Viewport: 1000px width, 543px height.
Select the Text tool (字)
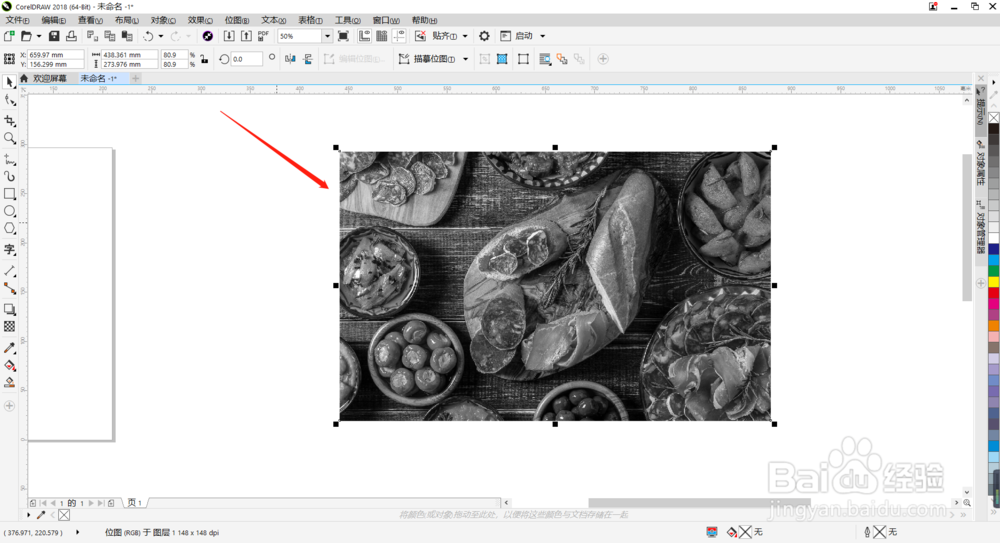9,249
